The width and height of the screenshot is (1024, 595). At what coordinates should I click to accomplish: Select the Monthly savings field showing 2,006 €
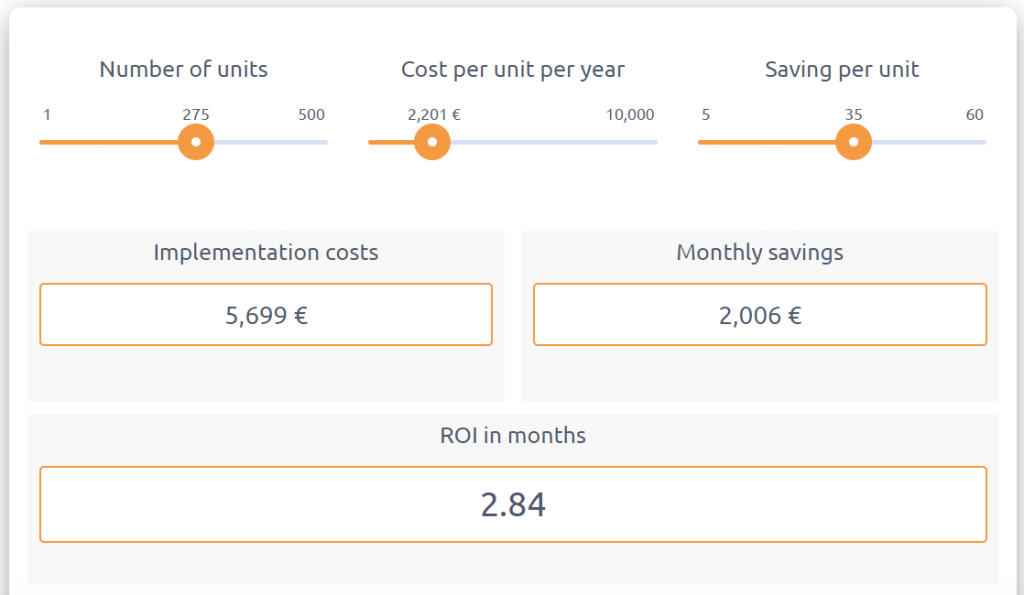pyautogui.click(x=760, y=314)
